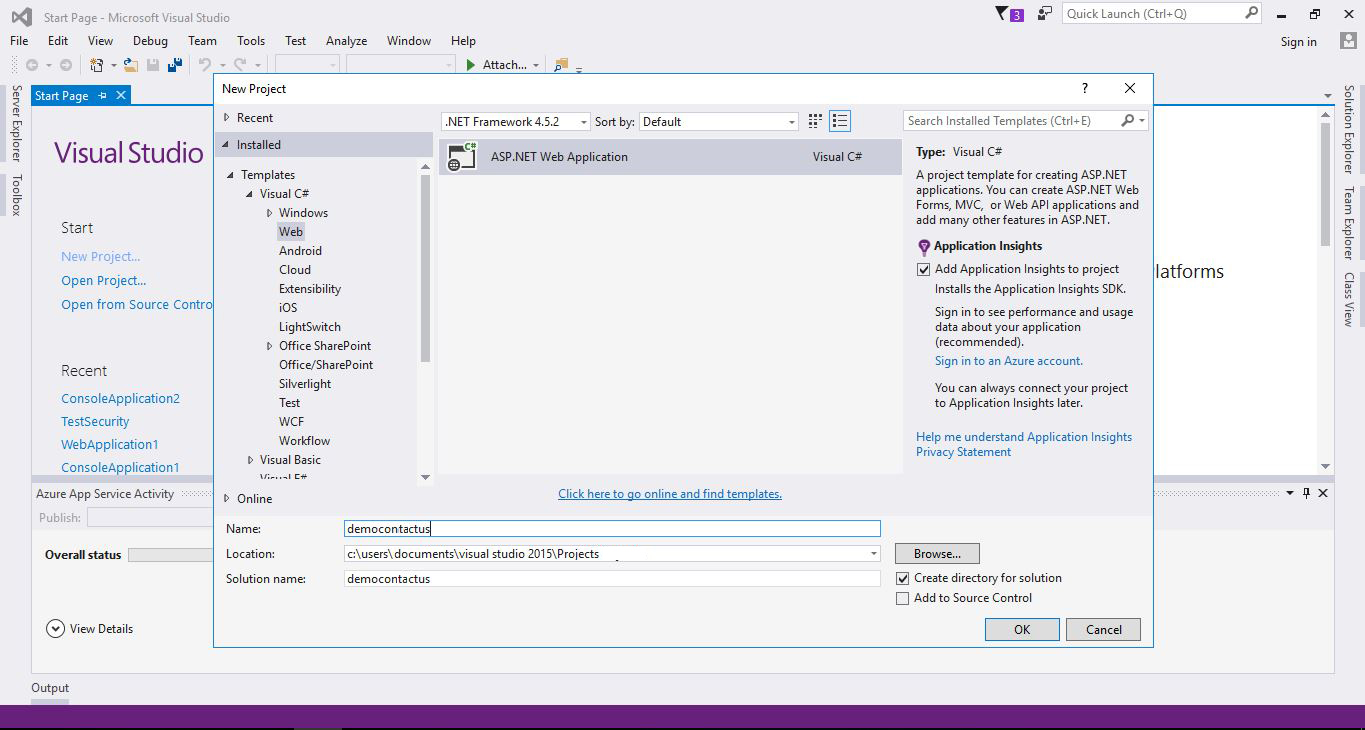Click the Undo toolbar icon
1365x730 pixels.
coord(205,65)
